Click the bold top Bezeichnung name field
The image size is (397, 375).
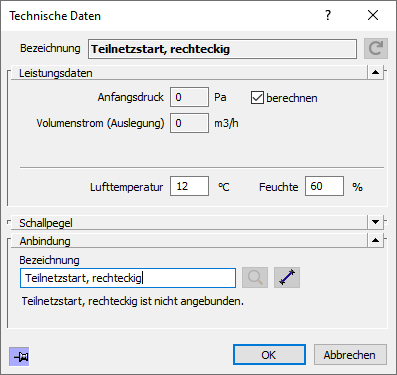pyautogui.click(x=222, y=49)
